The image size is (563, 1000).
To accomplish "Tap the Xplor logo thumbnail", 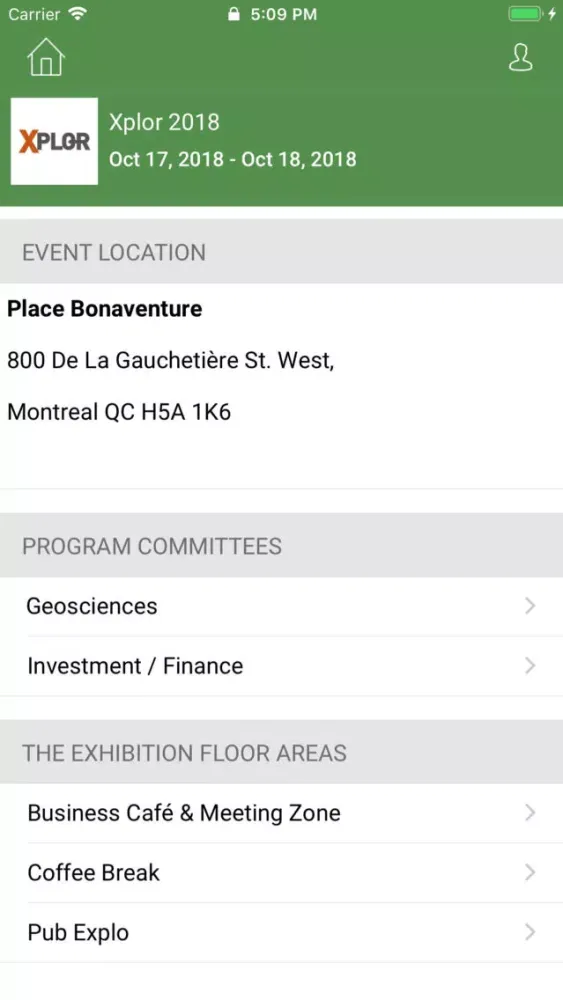I will (54, 141).
